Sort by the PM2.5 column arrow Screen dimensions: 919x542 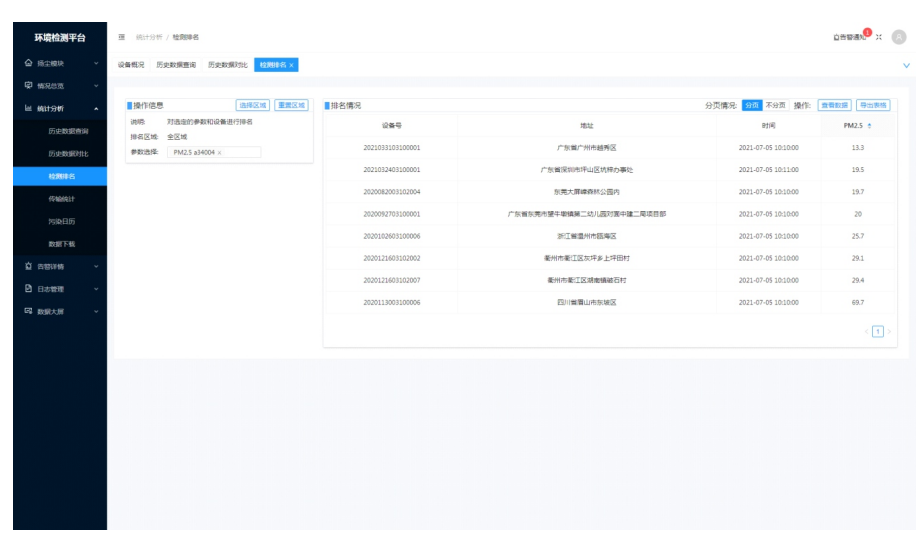[869, 126]
